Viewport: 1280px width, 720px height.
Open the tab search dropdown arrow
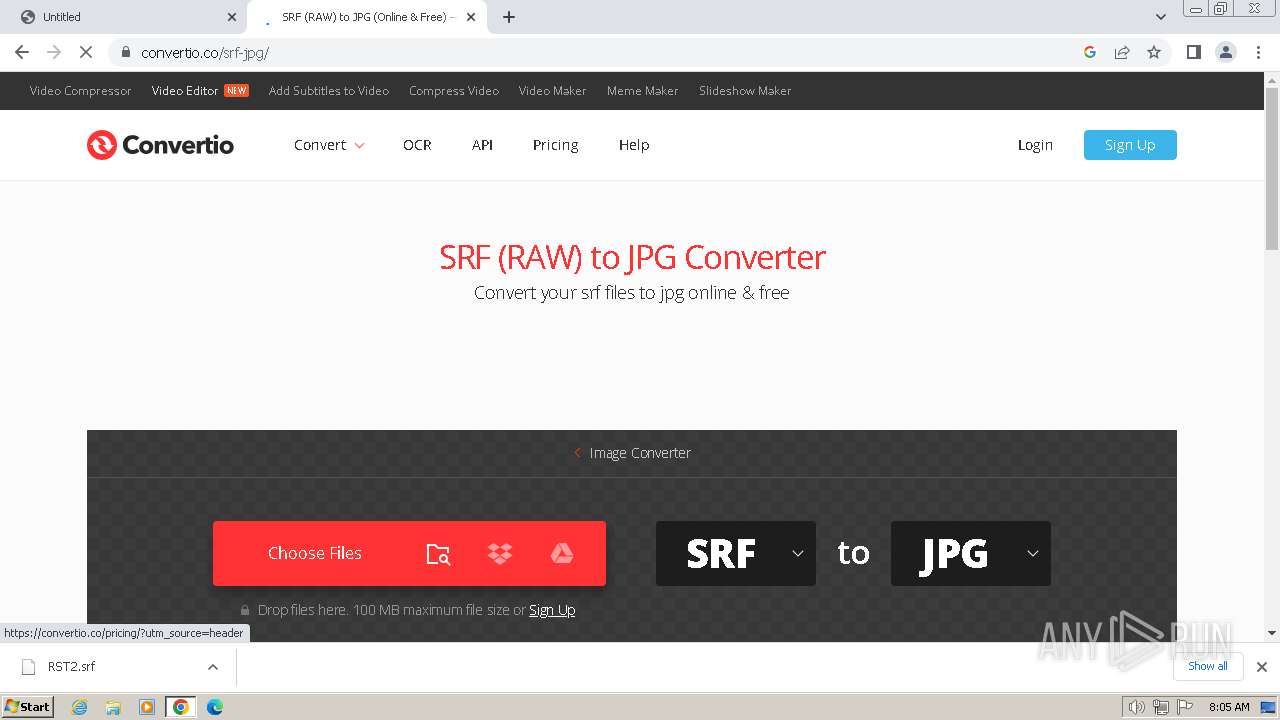click(1161, 17)
